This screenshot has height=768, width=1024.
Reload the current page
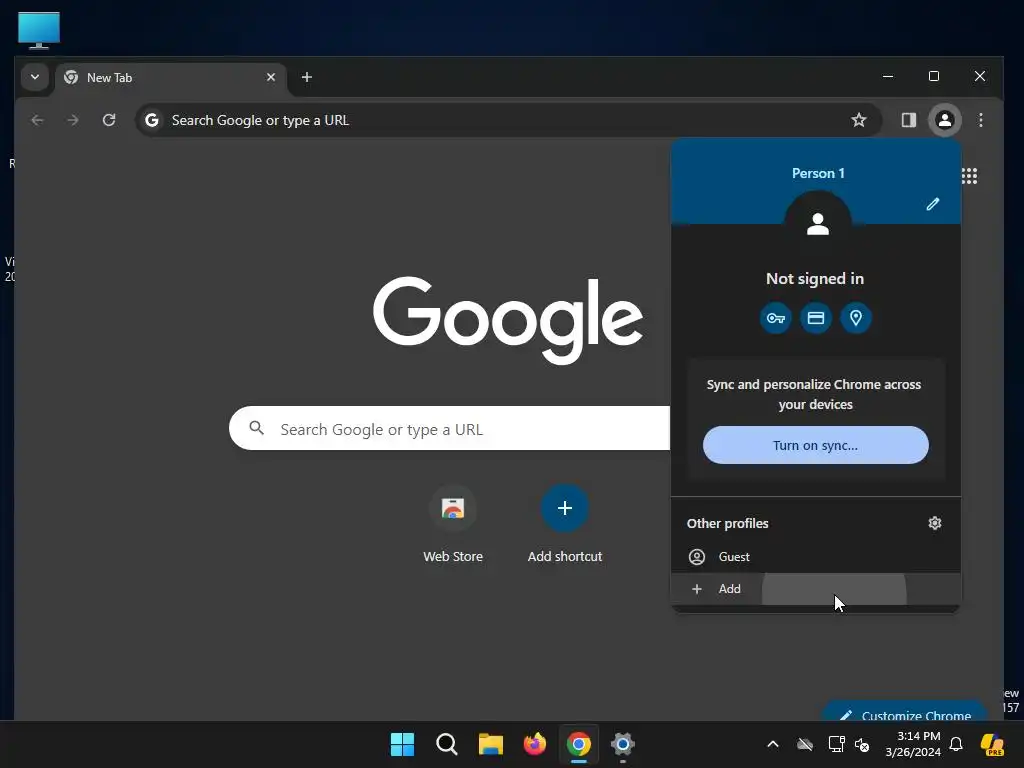pos(109,120)
